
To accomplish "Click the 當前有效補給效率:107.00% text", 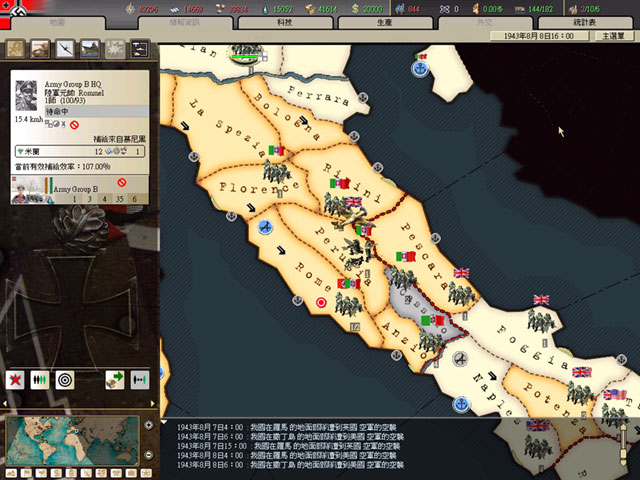I will coord(62,167).
